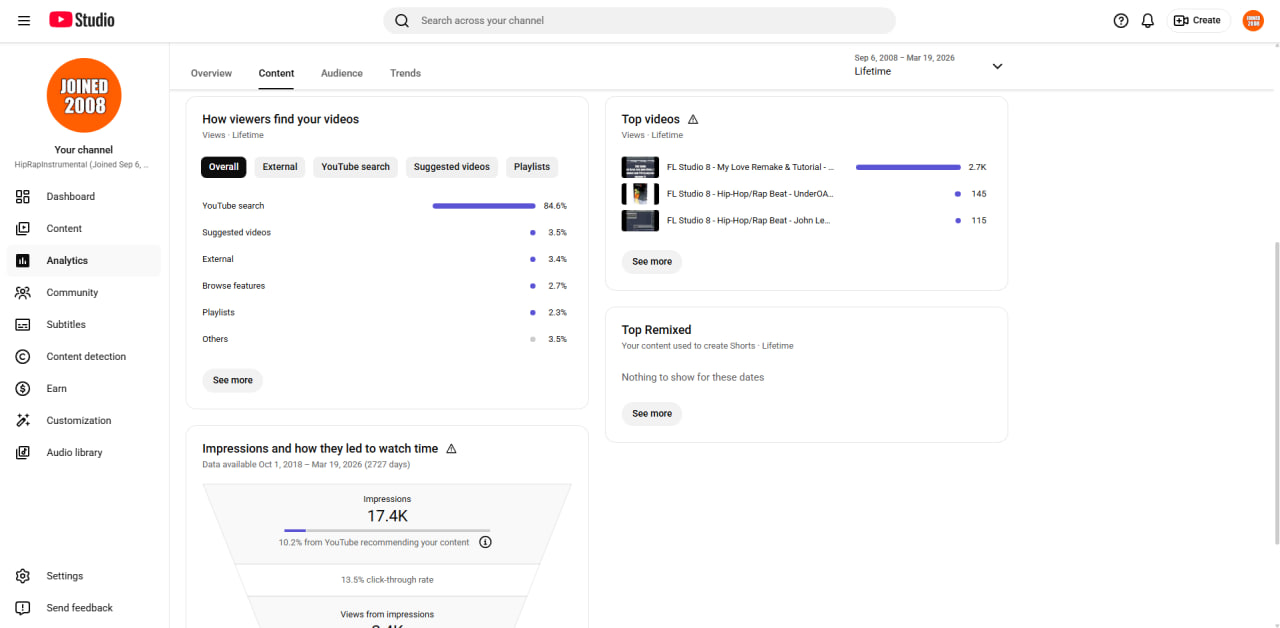The width and height of the screenshot is (1280, 628).
Task: Click the Content detection copyright icon
Action: coord(23,356)
